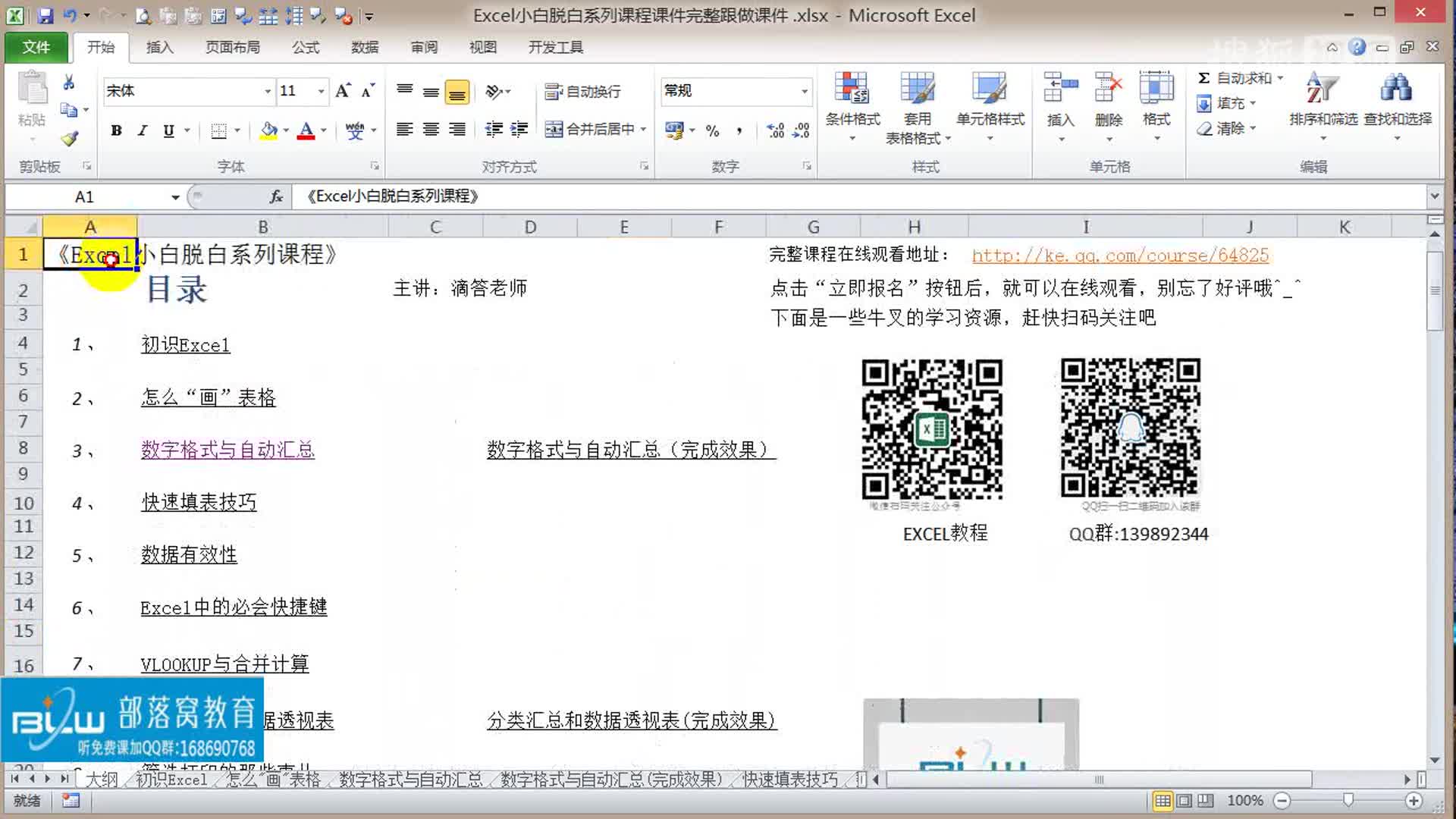Image resolution: width=1456 pixels, height=819 pixels.
Task: Switch to Insert (插入) ribbon tab
Action: (159, 47)
